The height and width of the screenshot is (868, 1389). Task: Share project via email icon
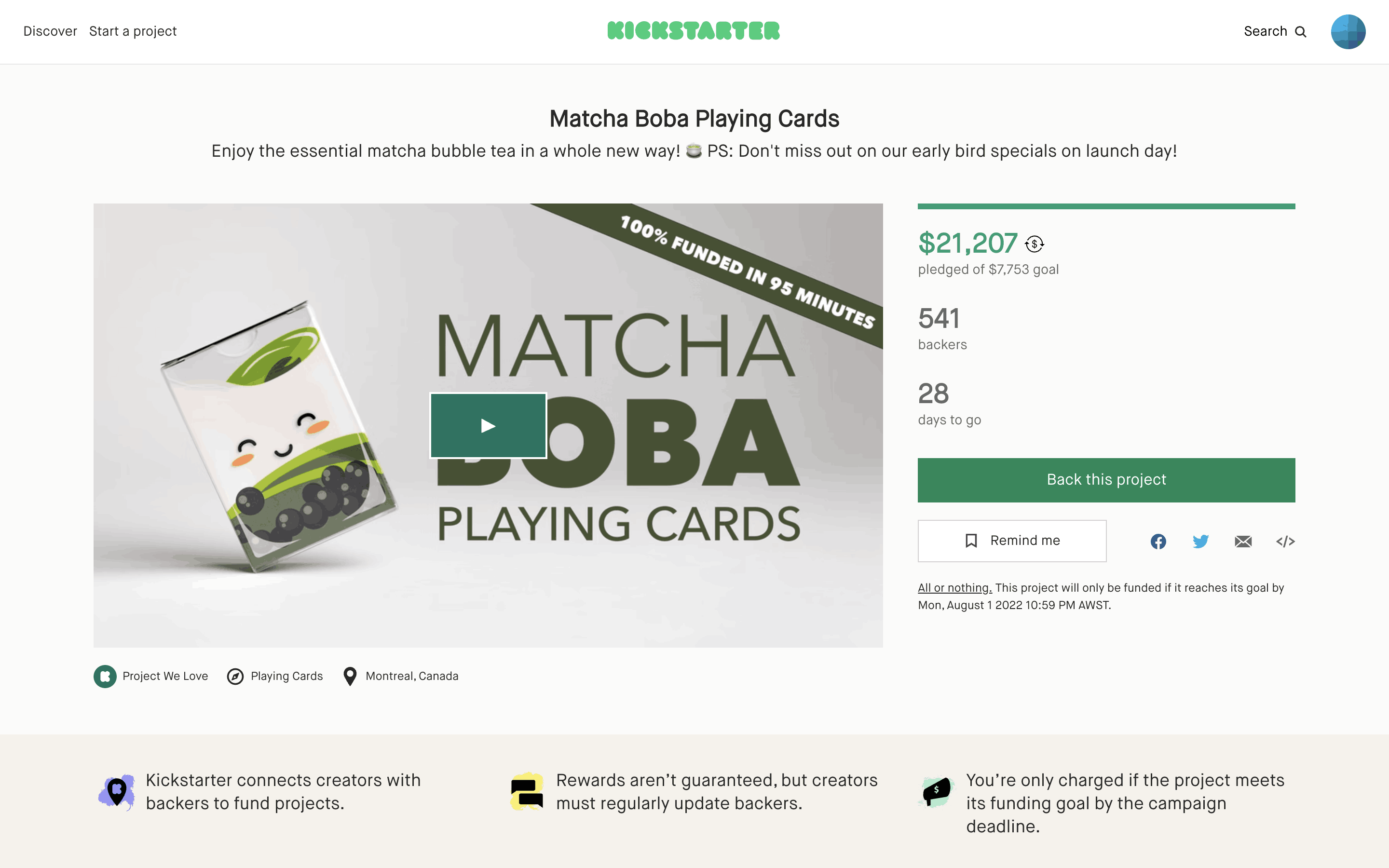tap(1243, 542)
